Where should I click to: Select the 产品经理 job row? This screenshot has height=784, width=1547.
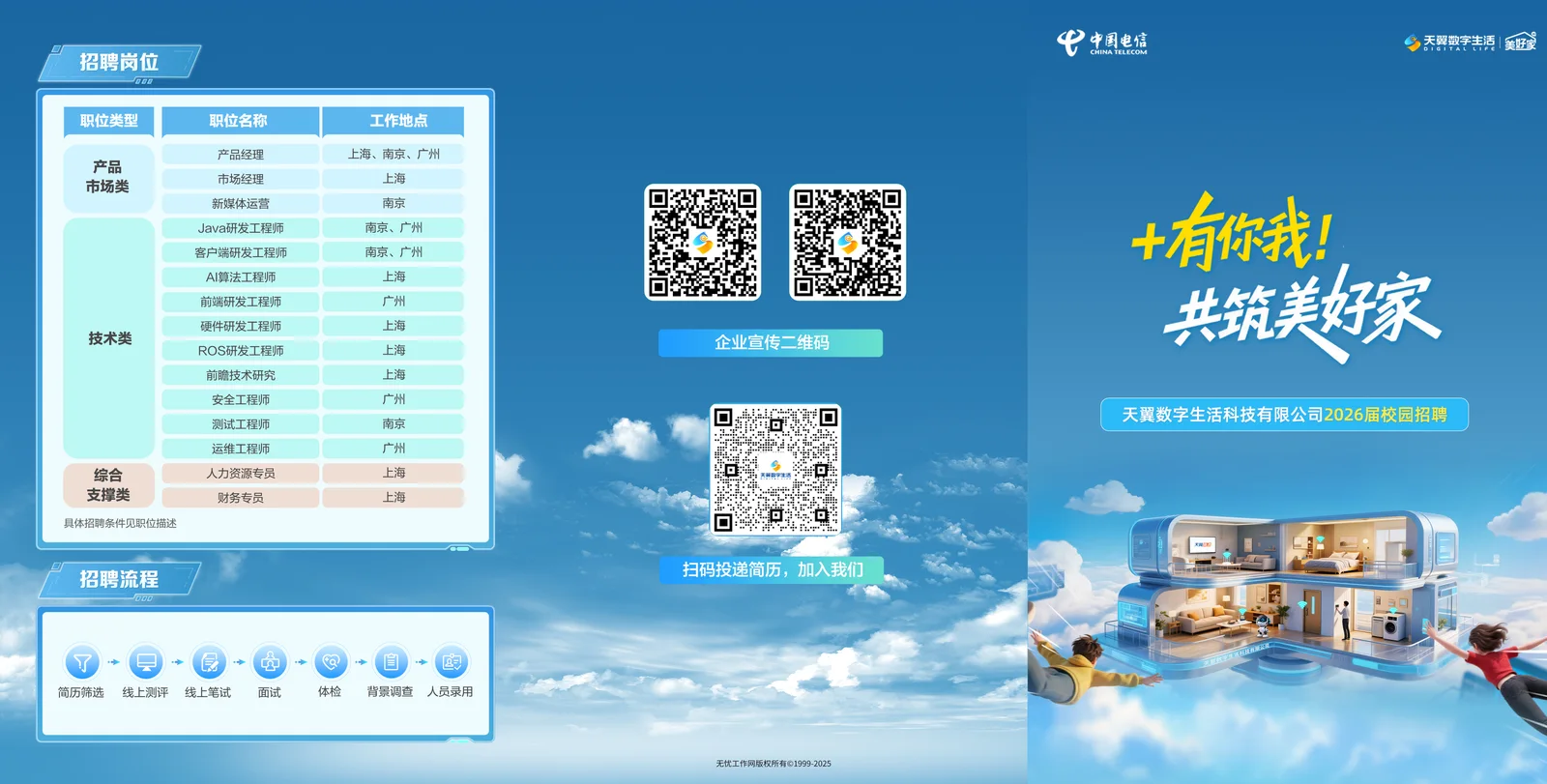tap(313, 154)
